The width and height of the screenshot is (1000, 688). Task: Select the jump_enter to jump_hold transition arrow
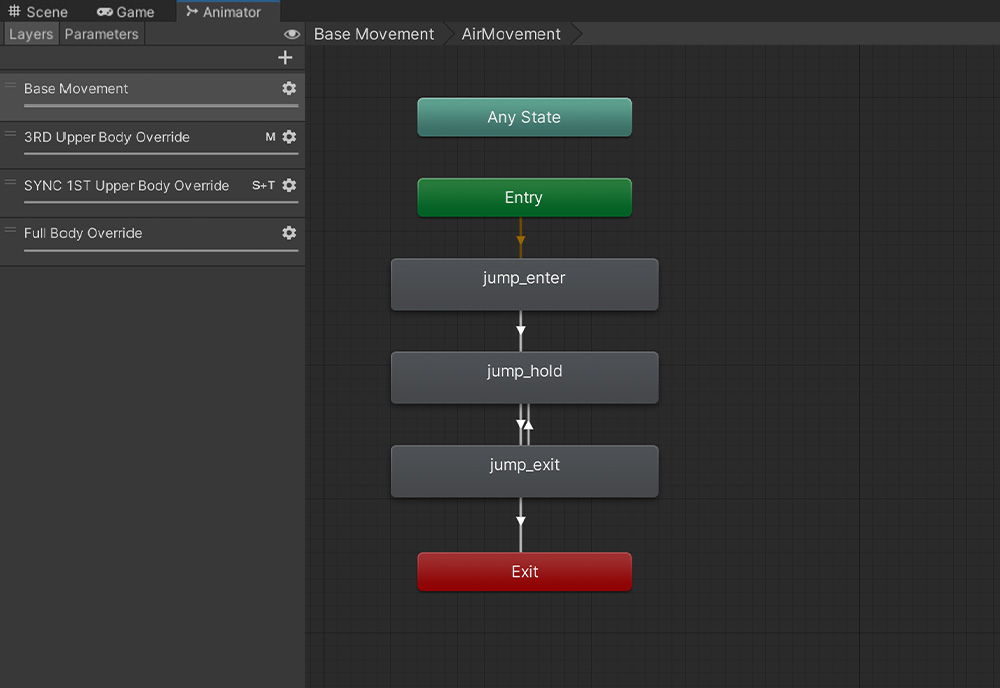[521, 331]
